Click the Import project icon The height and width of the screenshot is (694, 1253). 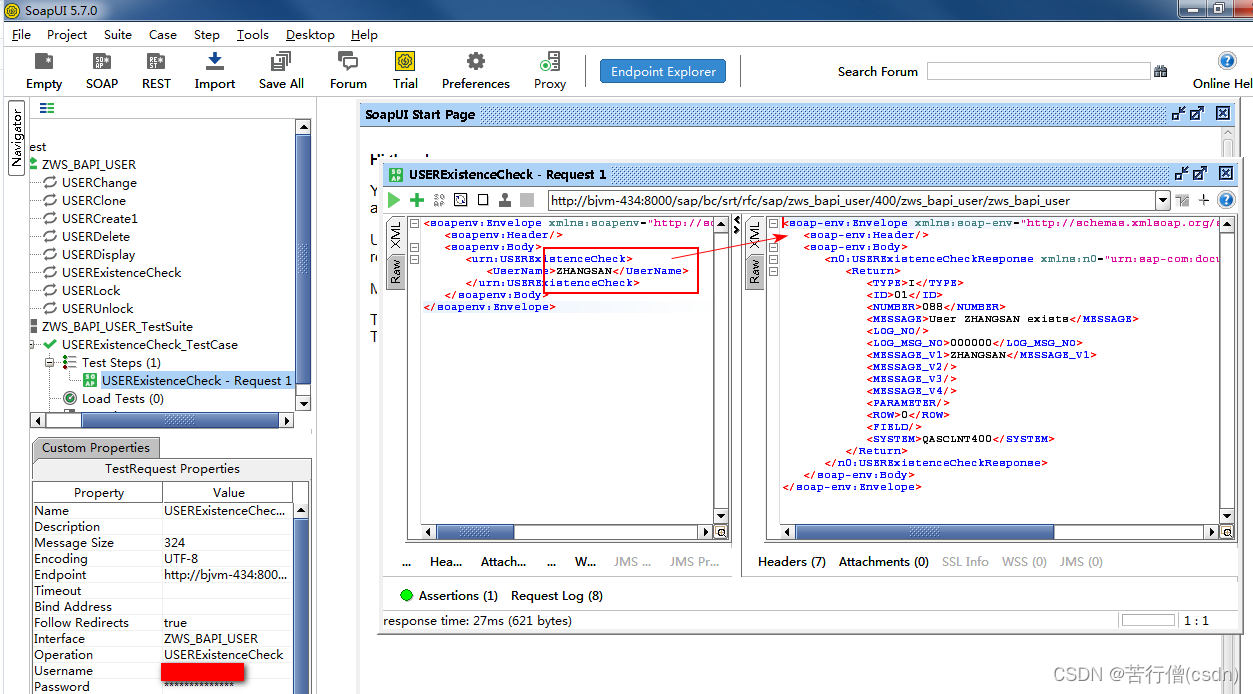point(214,62)
